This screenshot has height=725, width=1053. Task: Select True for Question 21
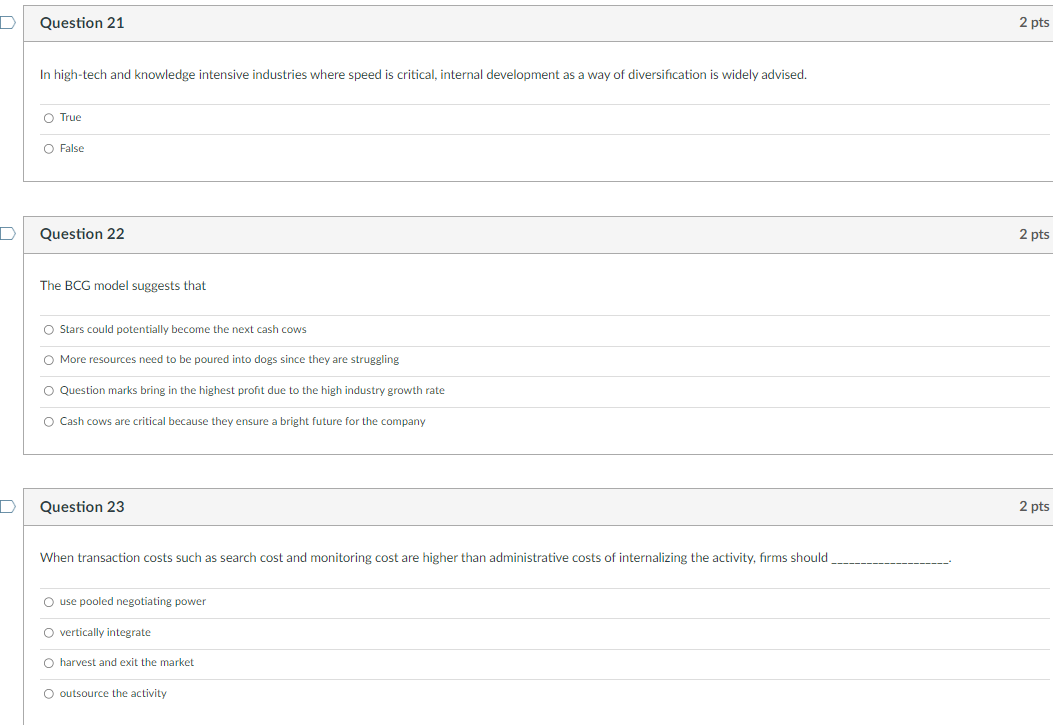pos(48,118)
